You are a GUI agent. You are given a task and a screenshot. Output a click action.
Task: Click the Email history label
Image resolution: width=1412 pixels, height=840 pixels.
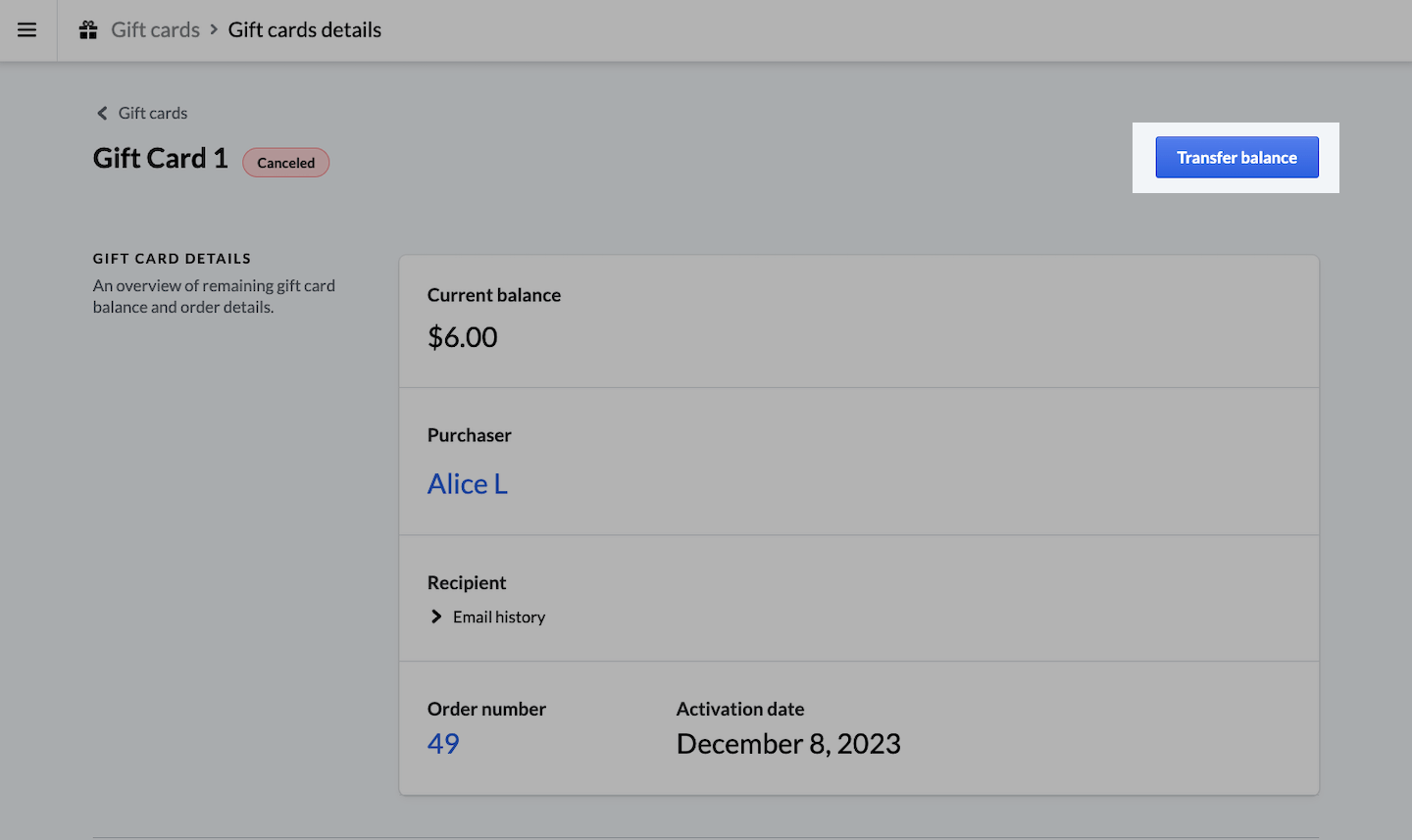click(x=498, y=618)
